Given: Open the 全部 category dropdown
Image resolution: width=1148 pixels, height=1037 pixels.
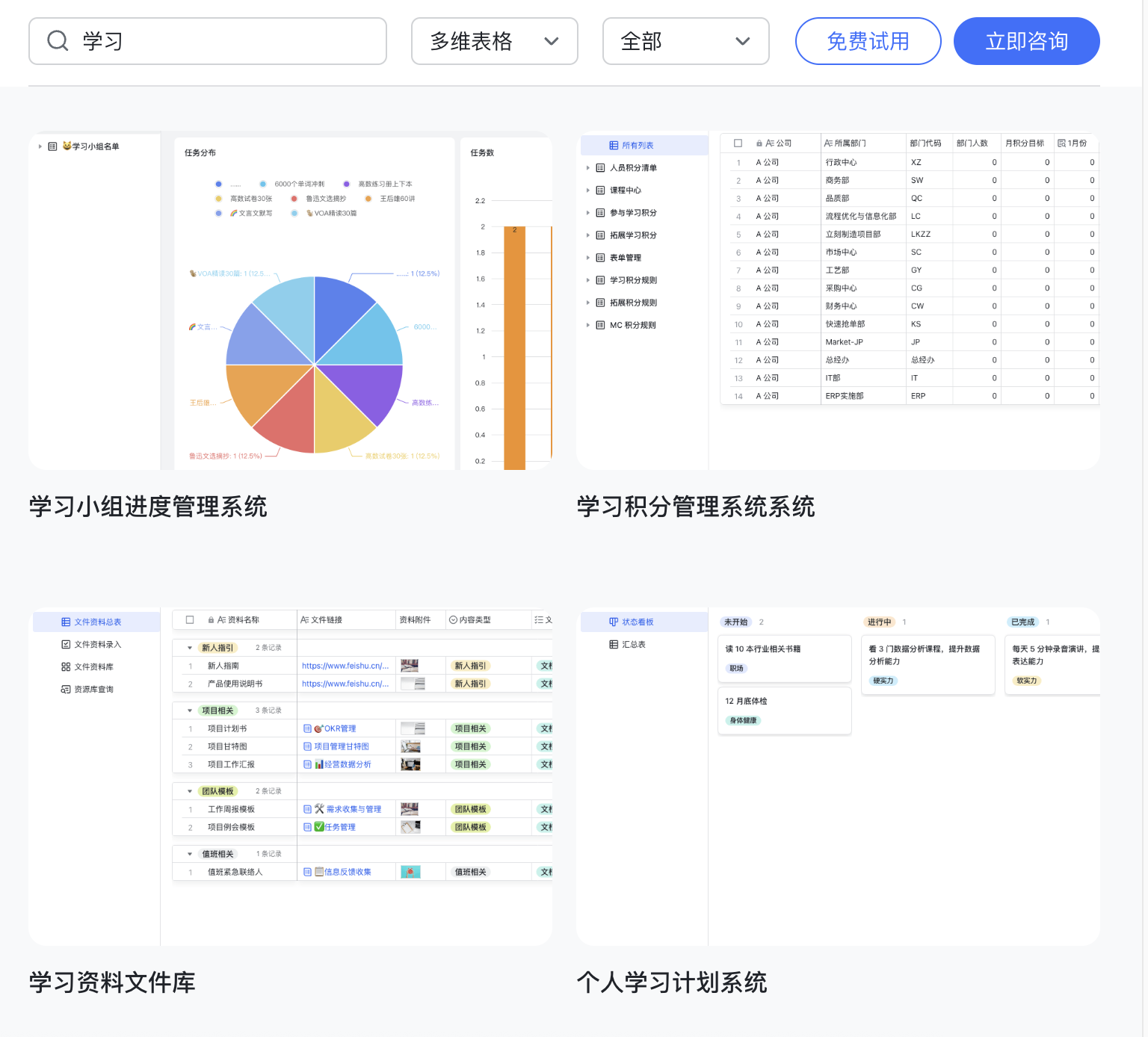Looking at the screenshot, I should (685, 41).
